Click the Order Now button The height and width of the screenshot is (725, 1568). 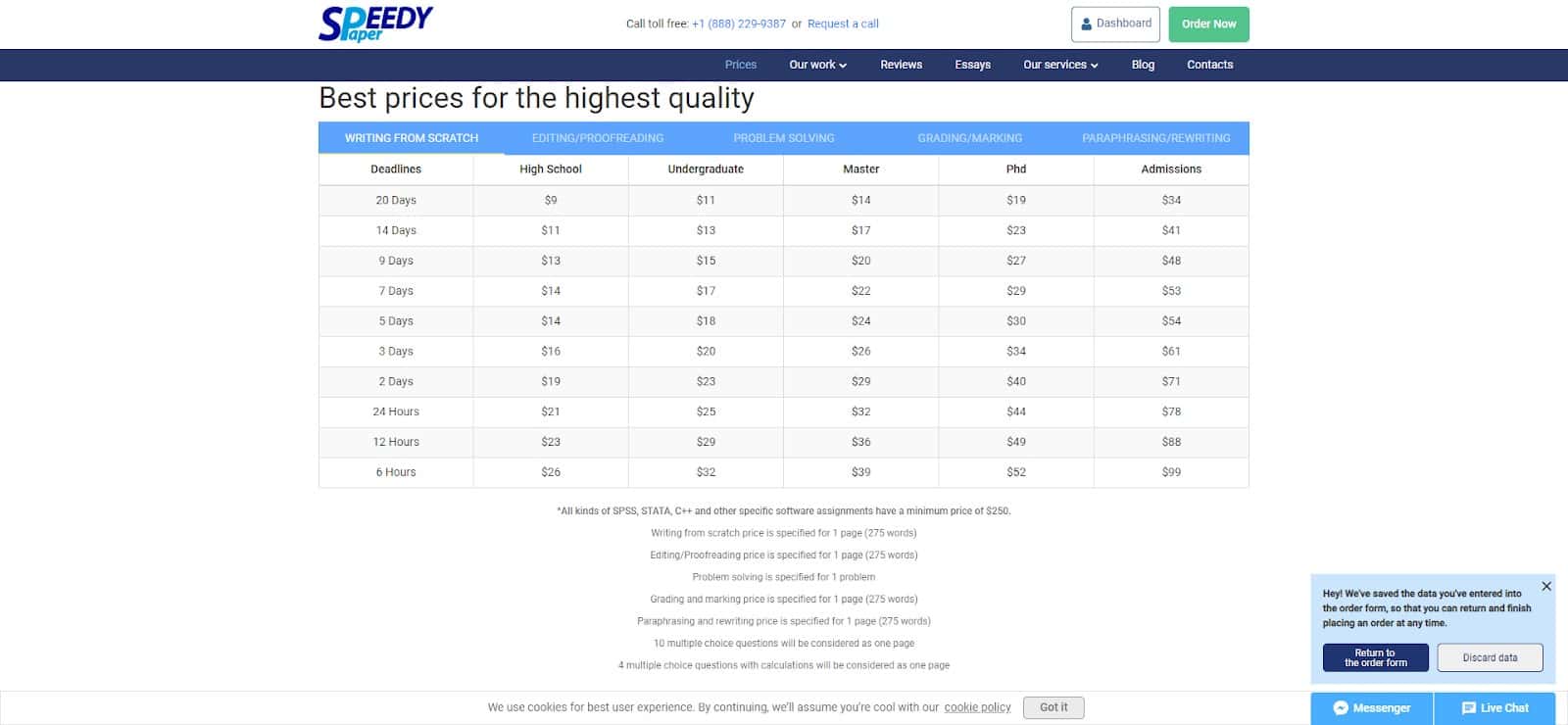coord(1208,24)
